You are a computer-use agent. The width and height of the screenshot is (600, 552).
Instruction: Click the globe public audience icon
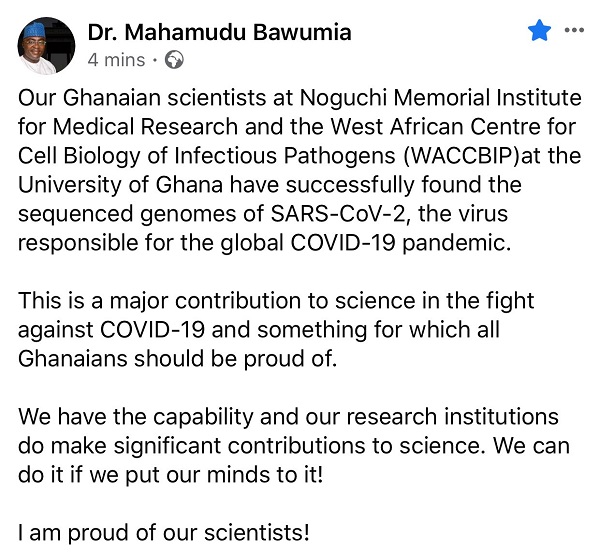coord(174,60)
